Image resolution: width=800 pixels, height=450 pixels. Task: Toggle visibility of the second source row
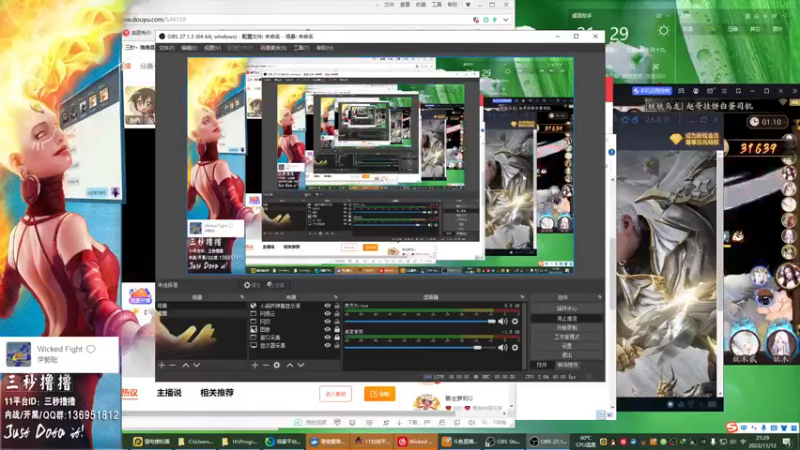(328, 314)
